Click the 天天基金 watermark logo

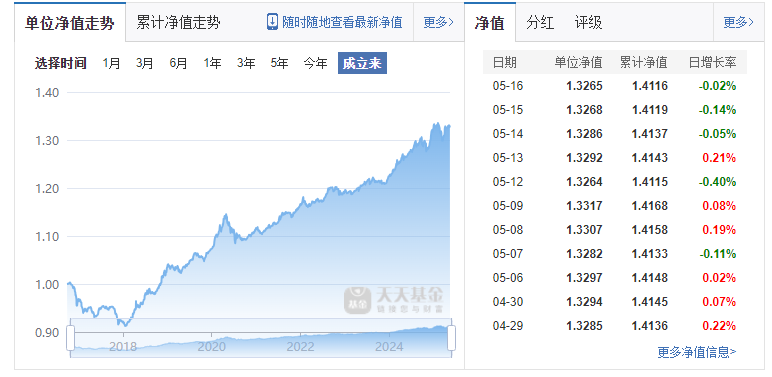tap(393, 300)
